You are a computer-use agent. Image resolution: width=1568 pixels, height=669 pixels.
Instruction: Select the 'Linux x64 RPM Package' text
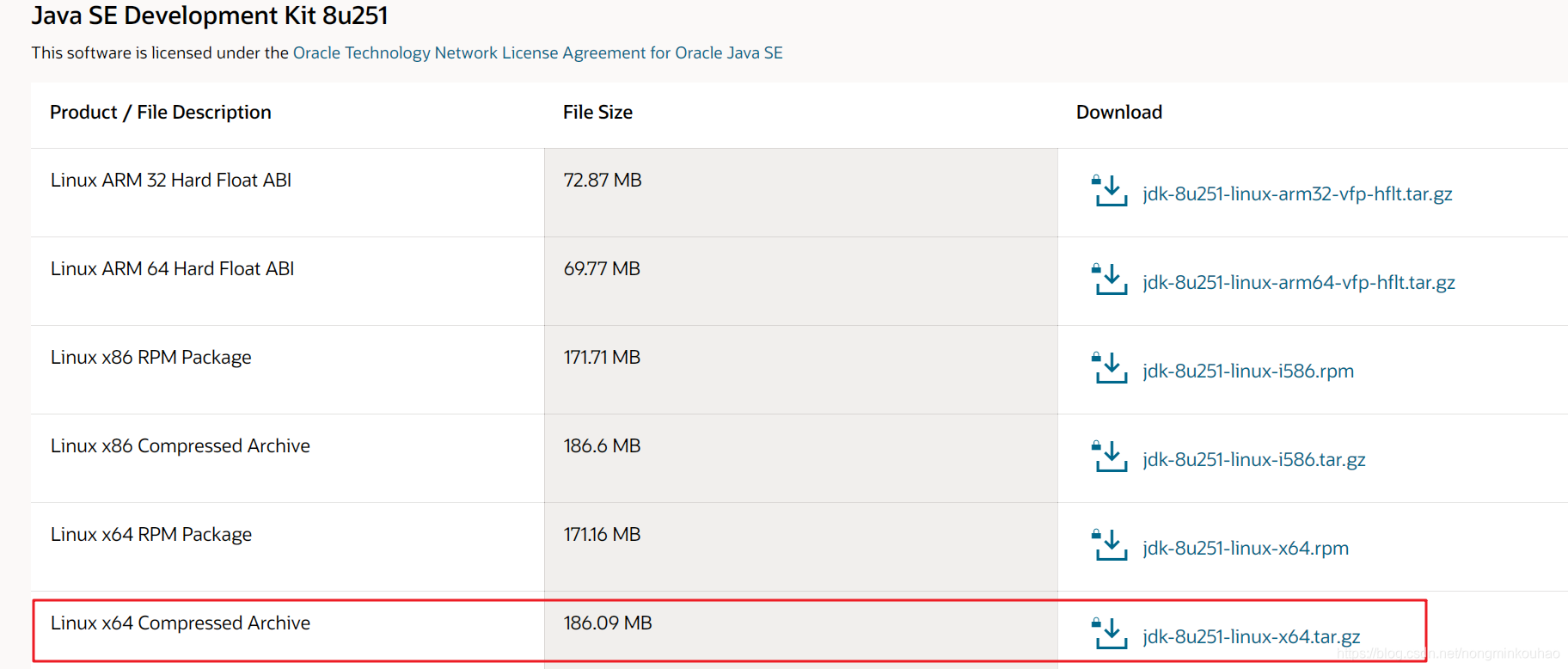click(x=151, y=535)
